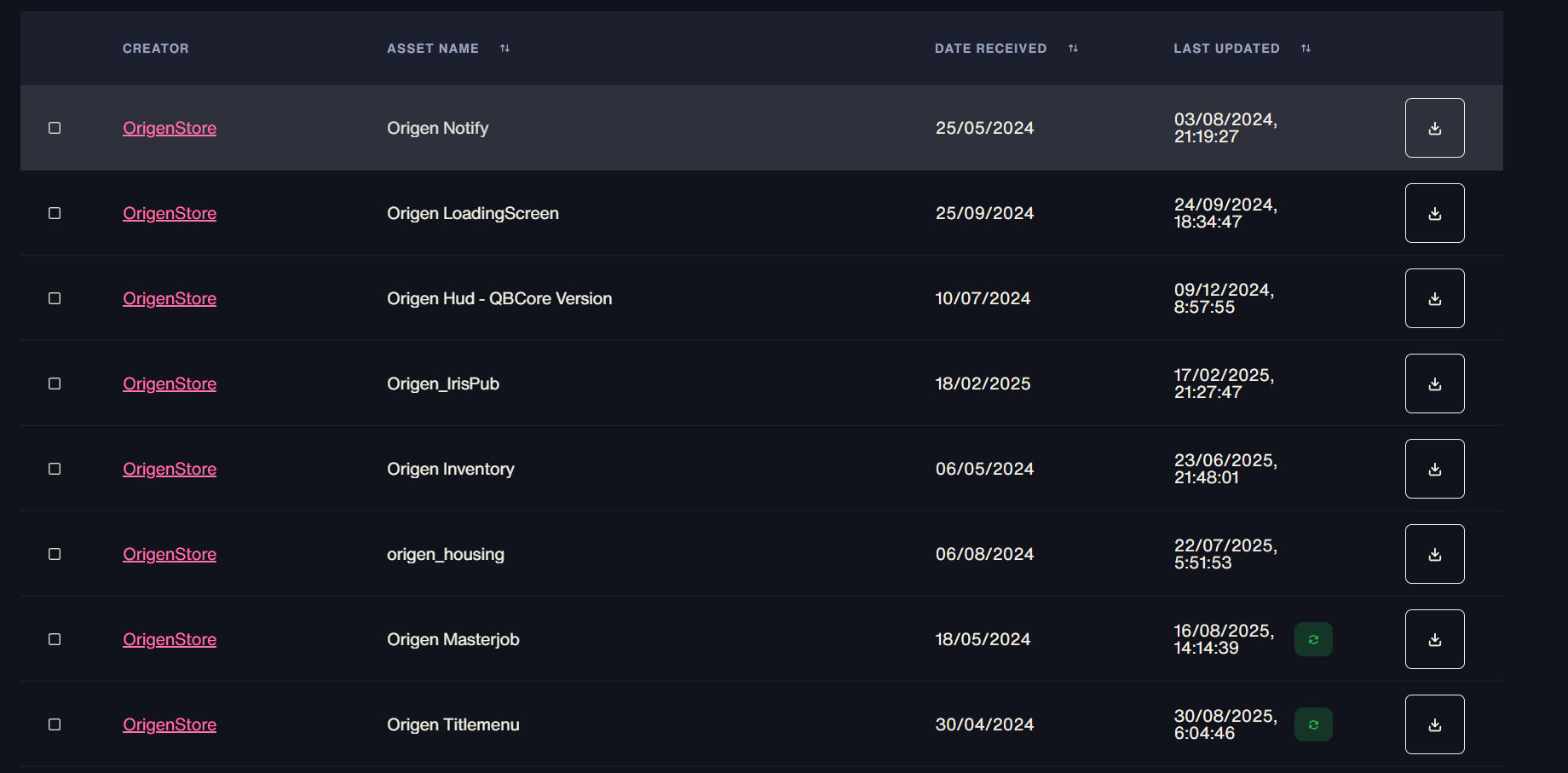Click the LAST UPDATED column header
Screen dimensions: 1568x773
(x=1226, y=49)
